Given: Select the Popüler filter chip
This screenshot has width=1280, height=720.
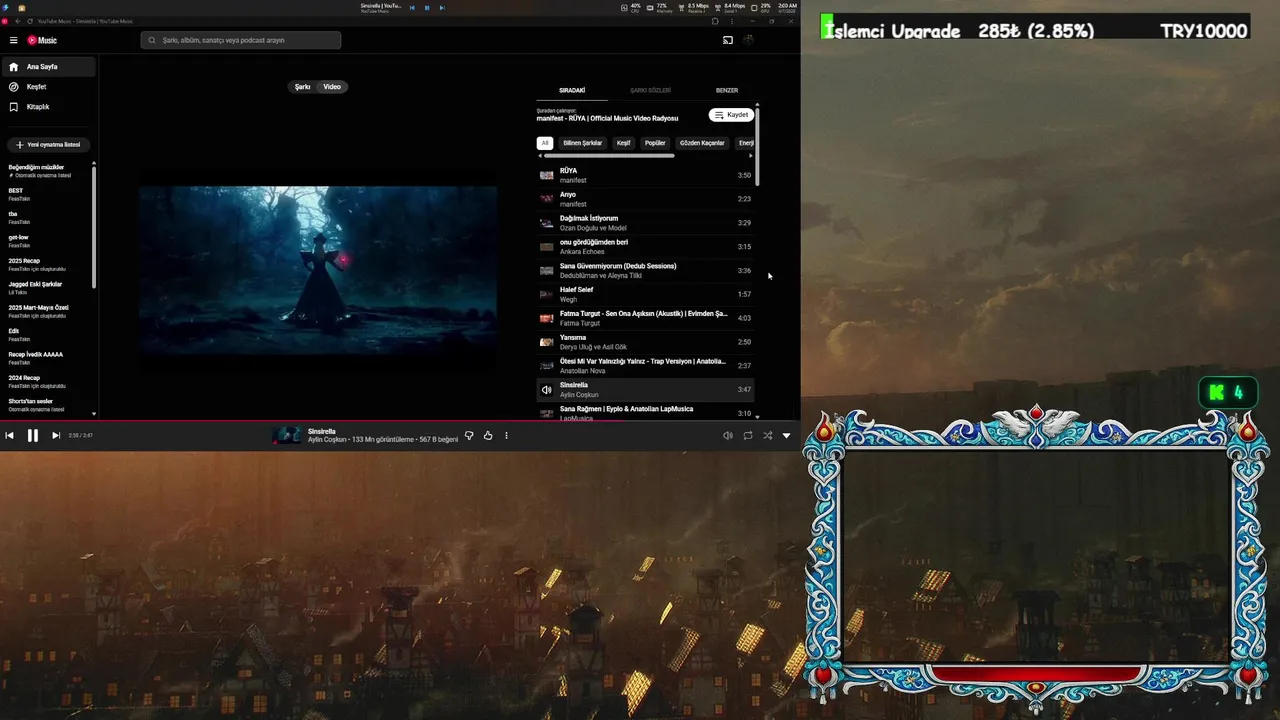Looking at the screenshot, I should click(x=655, y=143).
